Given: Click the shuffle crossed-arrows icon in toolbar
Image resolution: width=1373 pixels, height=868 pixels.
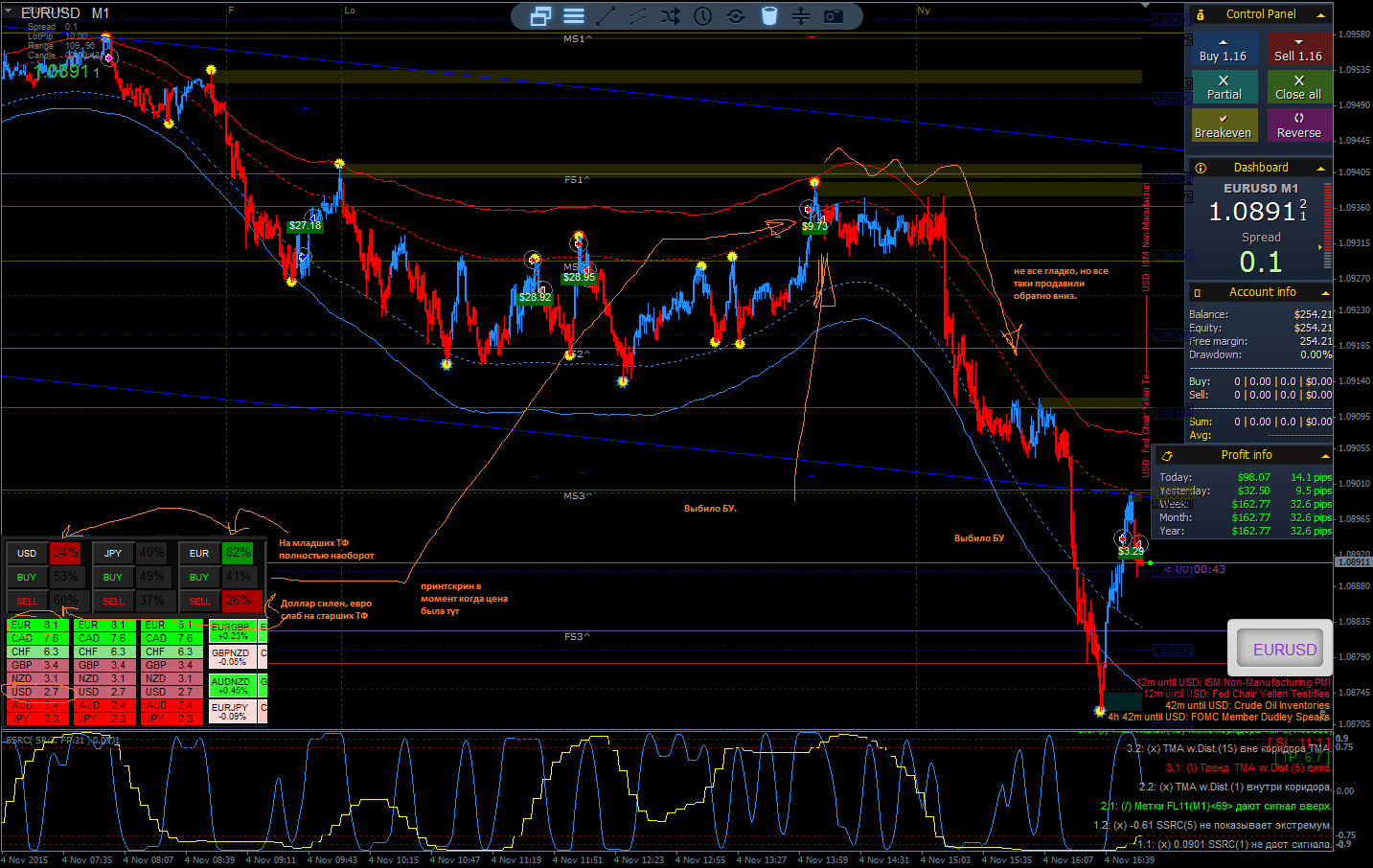Looking at the screenshot, I should click(x=671, y=16).
